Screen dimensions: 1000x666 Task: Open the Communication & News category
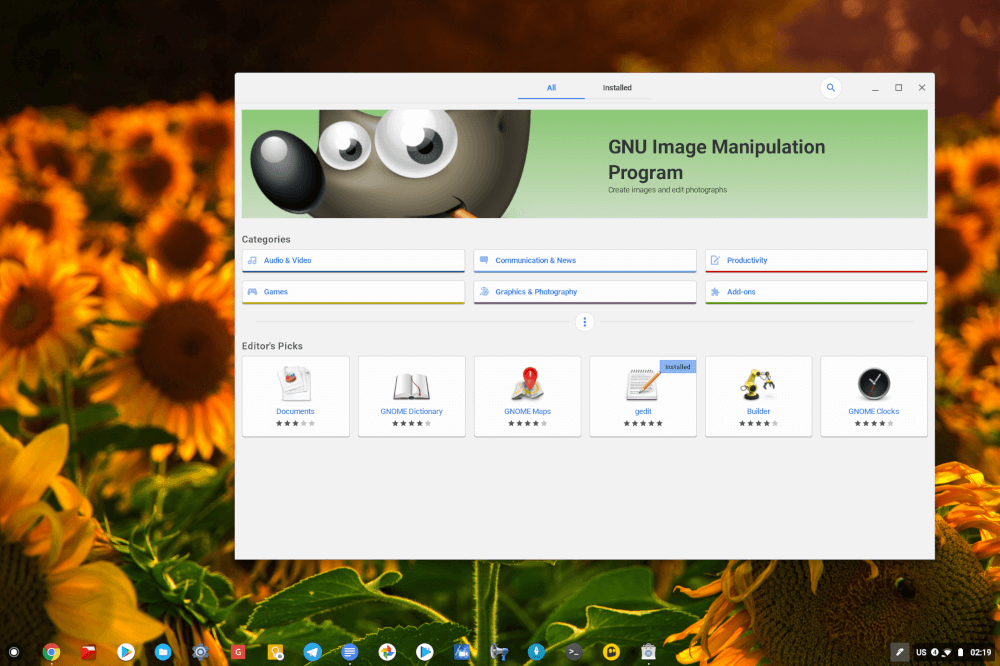tap(585, 261)
